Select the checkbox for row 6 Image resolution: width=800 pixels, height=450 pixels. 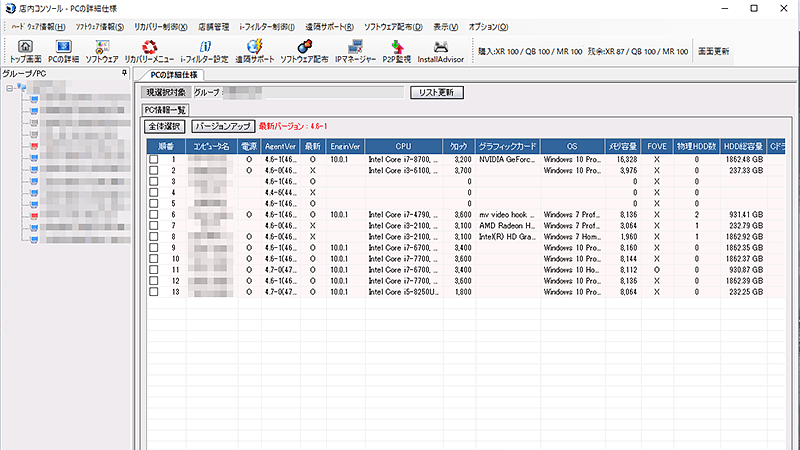[154, 215]
